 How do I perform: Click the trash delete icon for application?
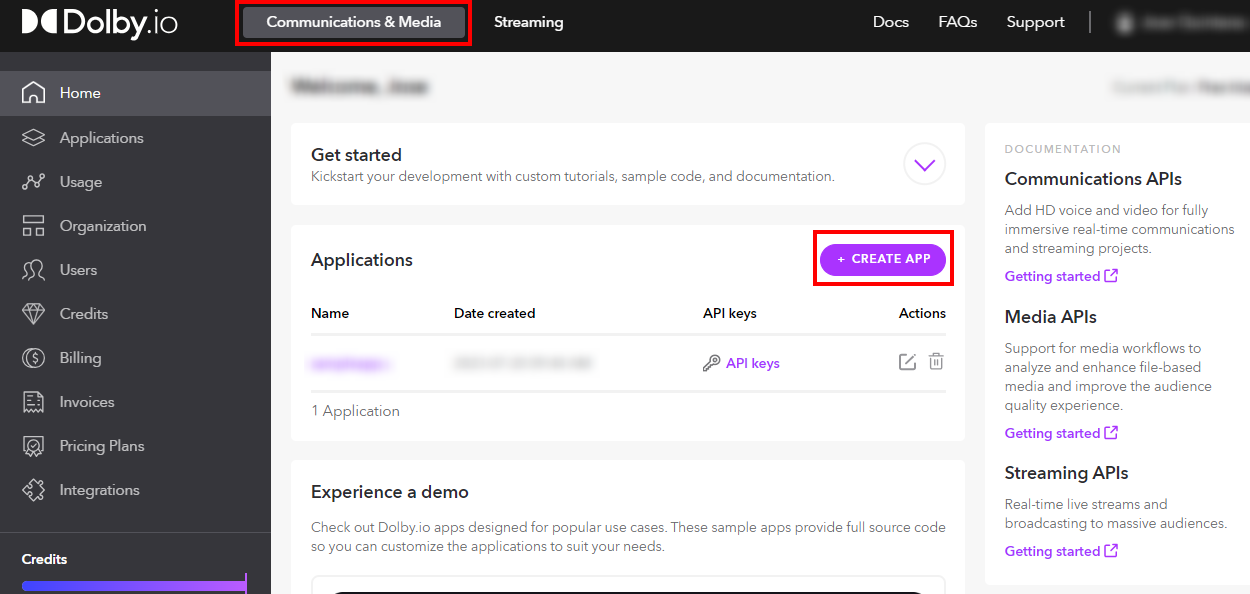click(x=936, y=362)
